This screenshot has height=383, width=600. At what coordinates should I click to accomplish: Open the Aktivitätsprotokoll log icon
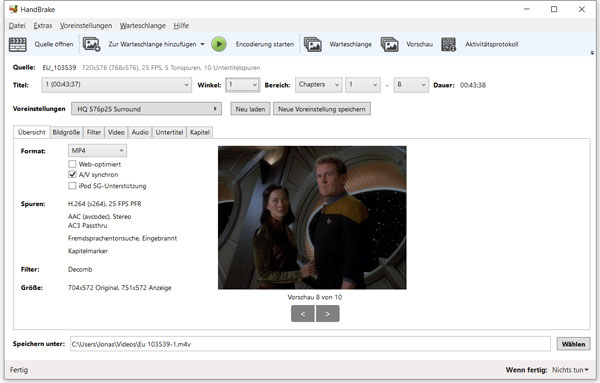(x=448, y=44)
